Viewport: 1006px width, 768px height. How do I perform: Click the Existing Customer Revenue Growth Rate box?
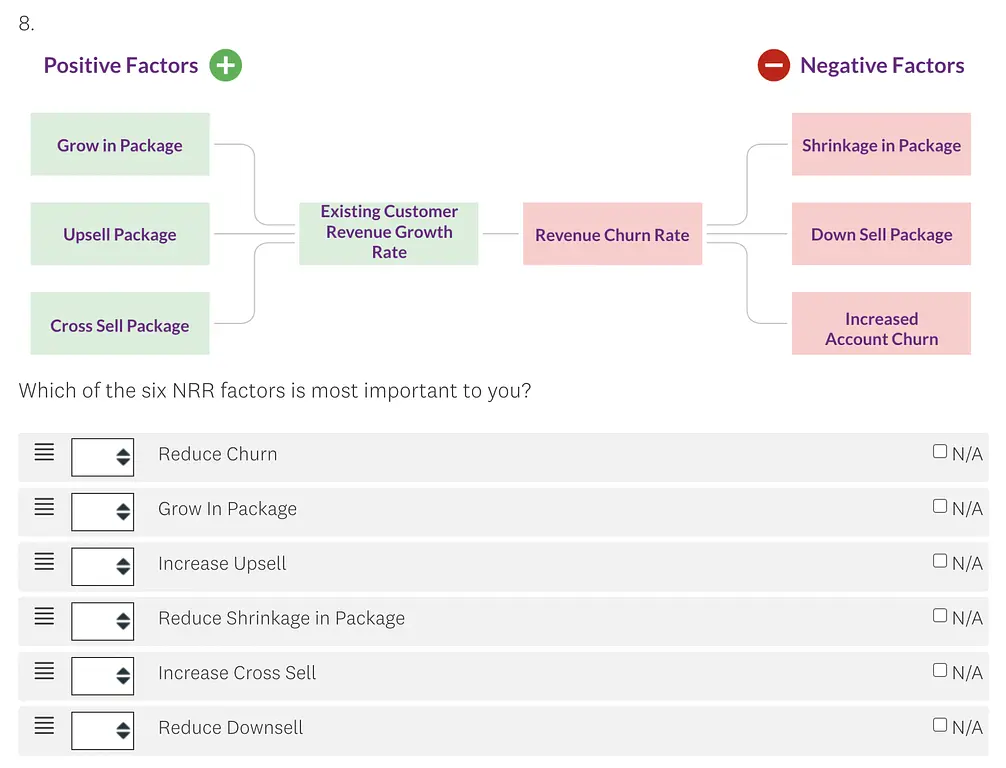[x=389, y=233]
